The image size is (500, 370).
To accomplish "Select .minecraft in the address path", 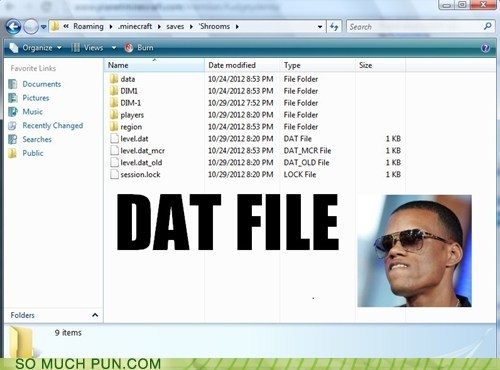I will pos(135,26).
